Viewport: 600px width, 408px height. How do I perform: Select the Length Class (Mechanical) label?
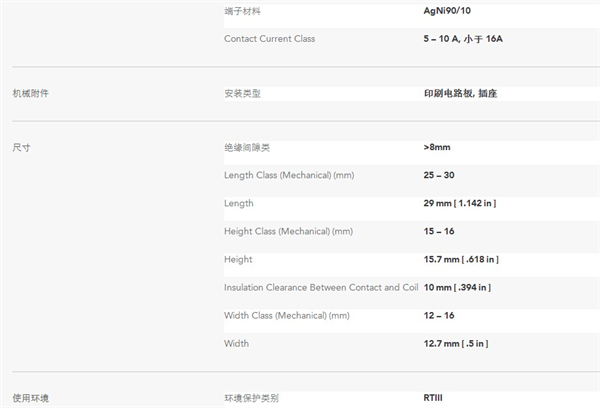tap(289, 175)
